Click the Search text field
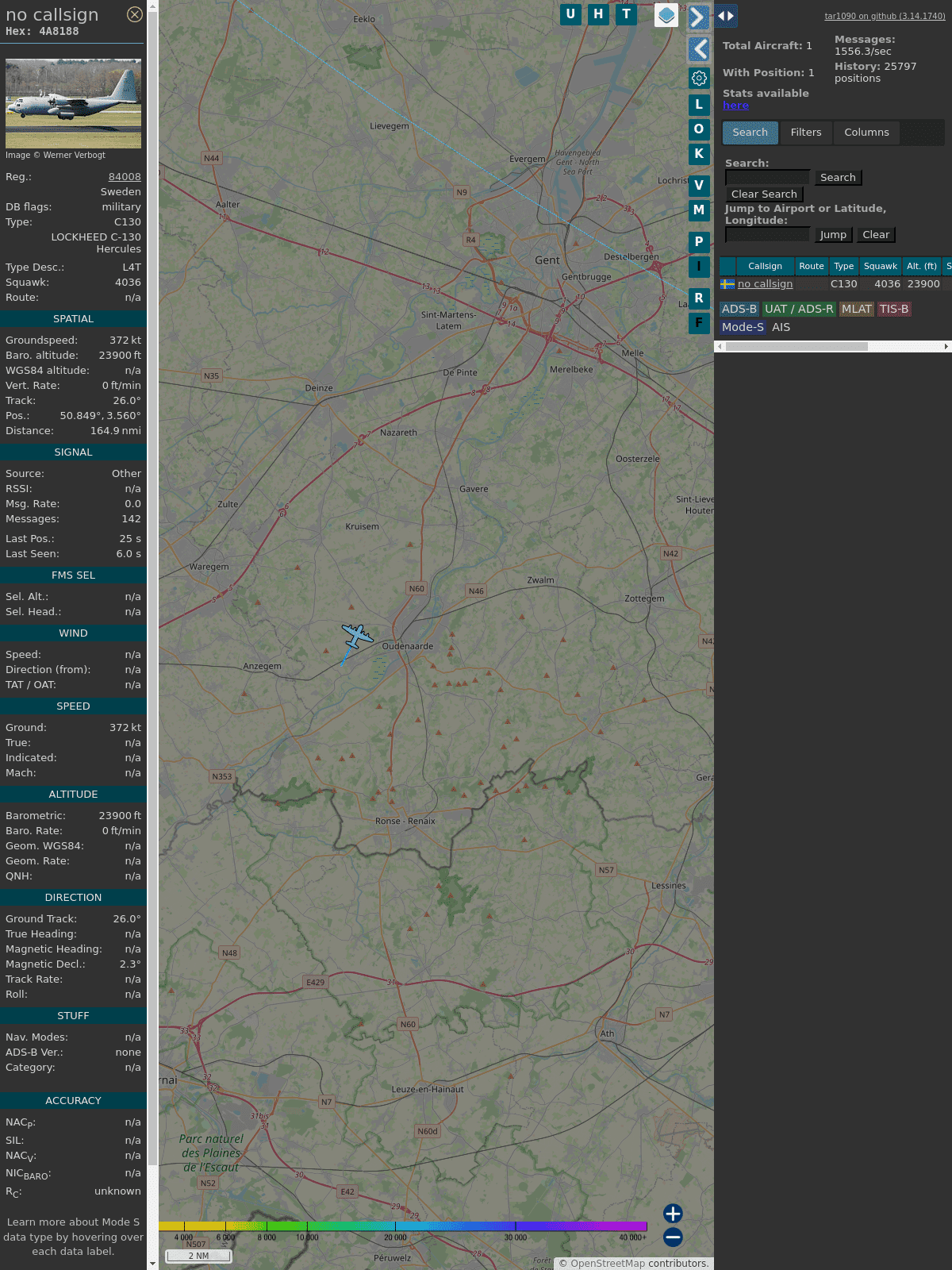952x1270 pixels. 767,178
